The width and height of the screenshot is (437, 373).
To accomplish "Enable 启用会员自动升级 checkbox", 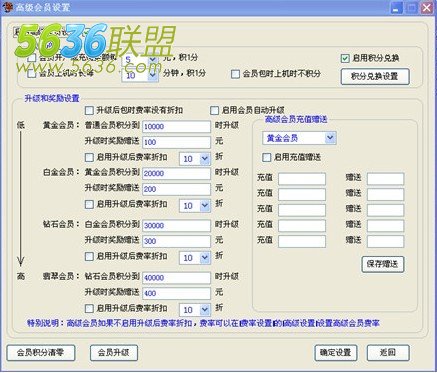I will 215,110.
